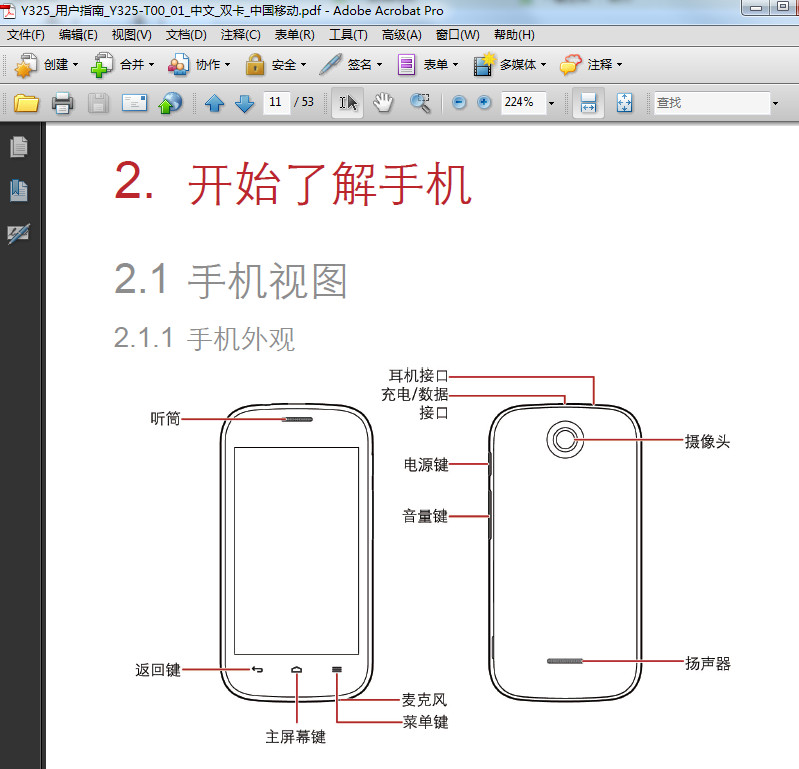The image size is (799, 769).
Task: Open the 查找 search options arrow
Action: click(x=775, y=103)
